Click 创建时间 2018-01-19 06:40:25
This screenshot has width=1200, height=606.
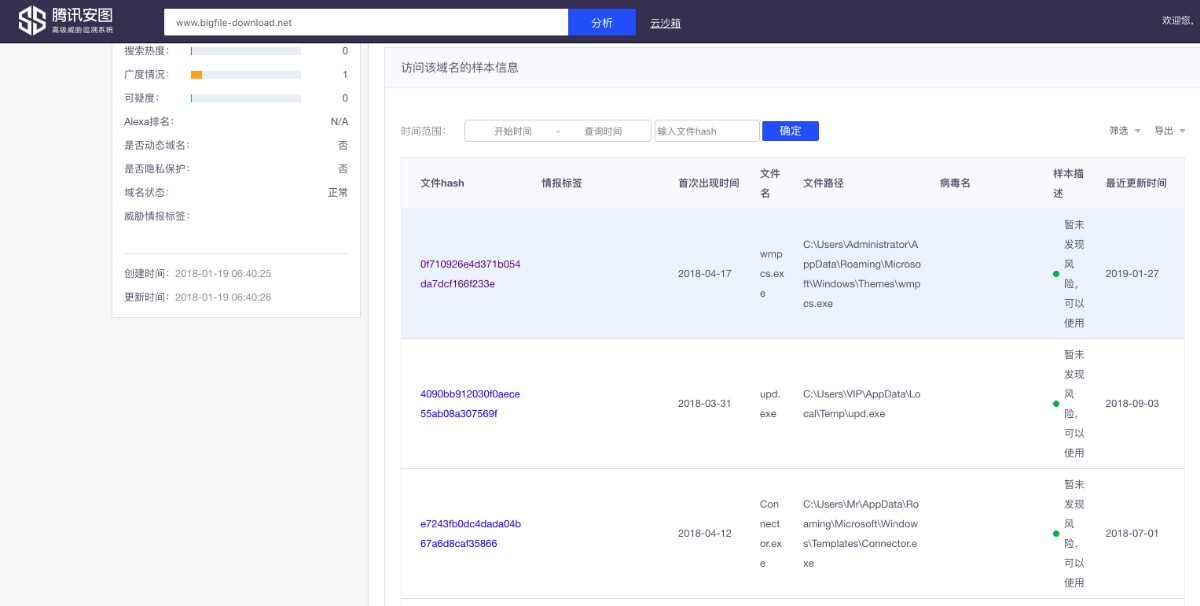[198, 273]
